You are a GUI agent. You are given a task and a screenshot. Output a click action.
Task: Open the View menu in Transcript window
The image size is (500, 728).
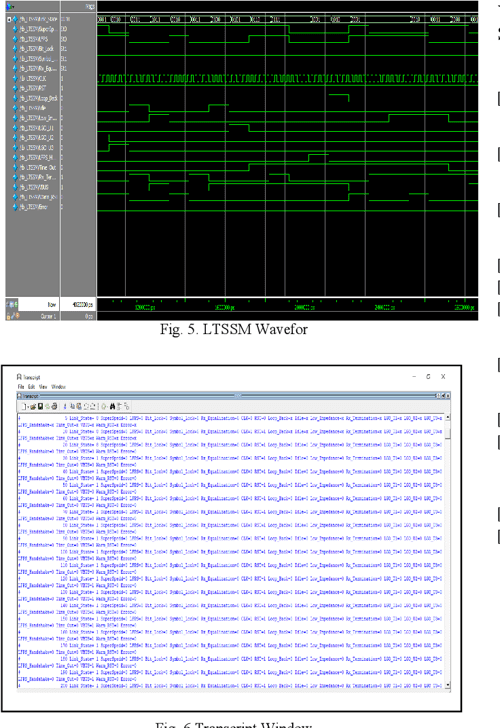coord(43,387)
